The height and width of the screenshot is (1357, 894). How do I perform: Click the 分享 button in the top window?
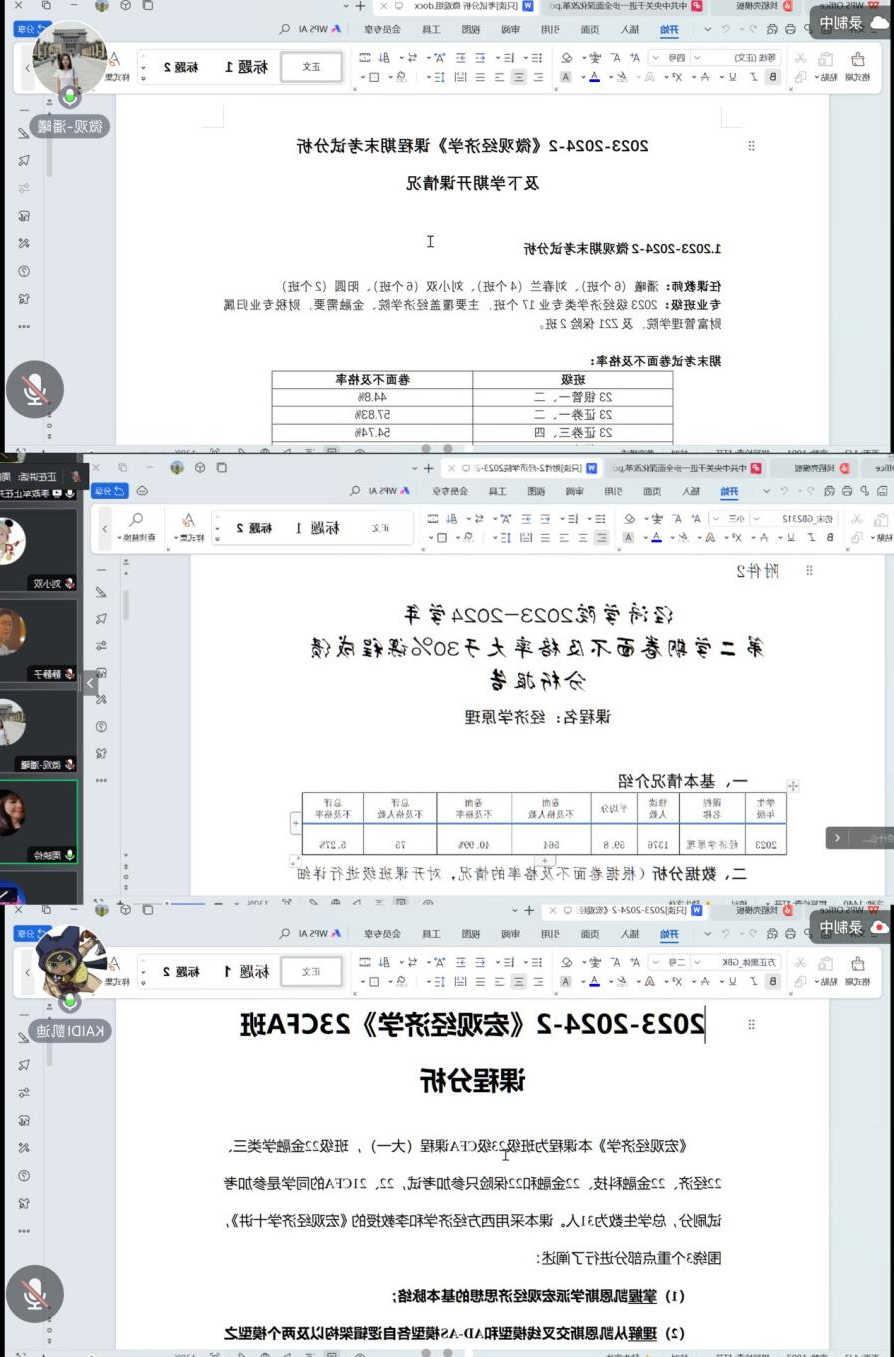coord(33,30)
